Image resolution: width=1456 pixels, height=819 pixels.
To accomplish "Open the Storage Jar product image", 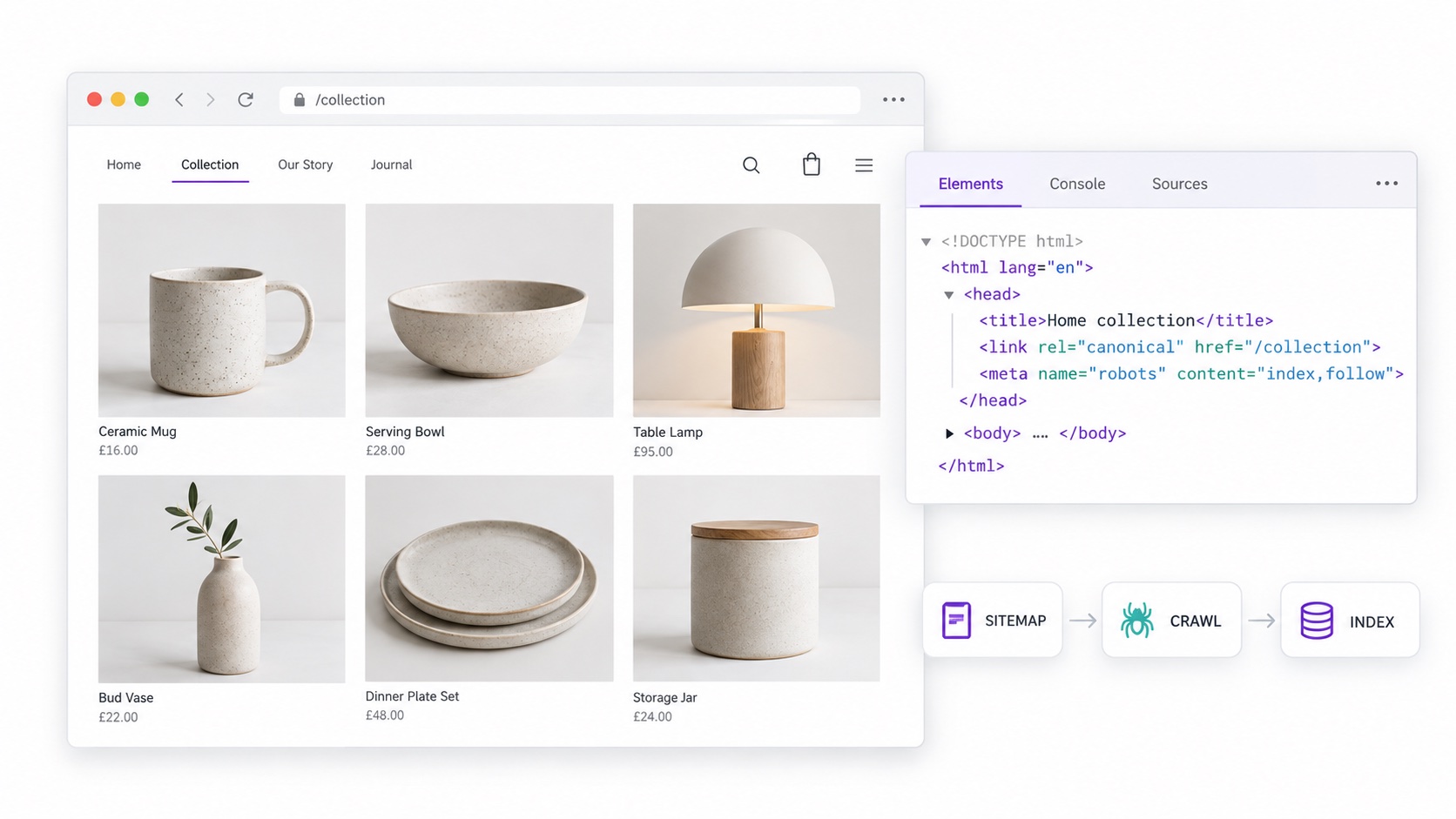I will [757, 578].
